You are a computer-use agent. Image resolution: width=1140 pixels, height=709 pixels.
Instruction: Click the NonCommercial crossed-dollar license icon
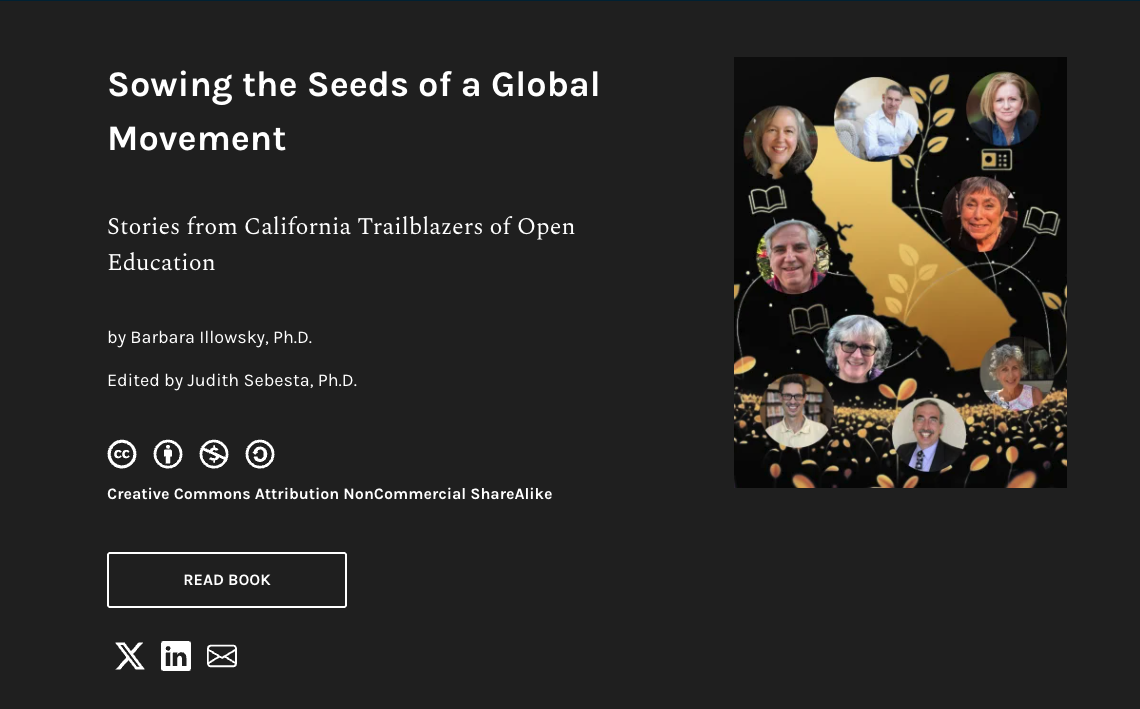tap(214, 455)
